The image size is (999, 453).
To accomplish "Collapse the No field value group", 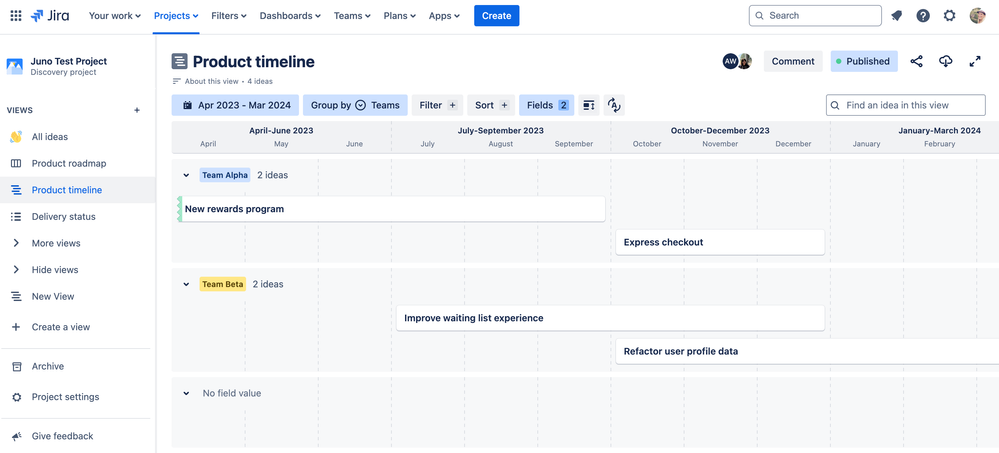I will click(x=186, y=394).
